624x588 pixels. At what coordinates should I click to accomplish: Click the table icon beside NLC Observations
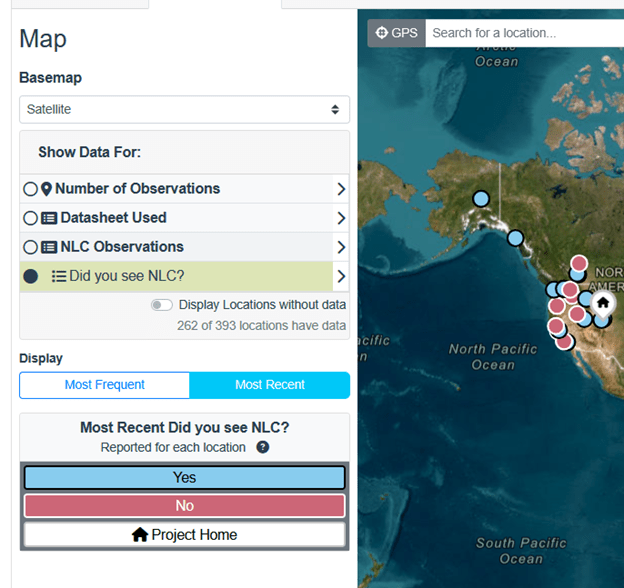(48, 247)
